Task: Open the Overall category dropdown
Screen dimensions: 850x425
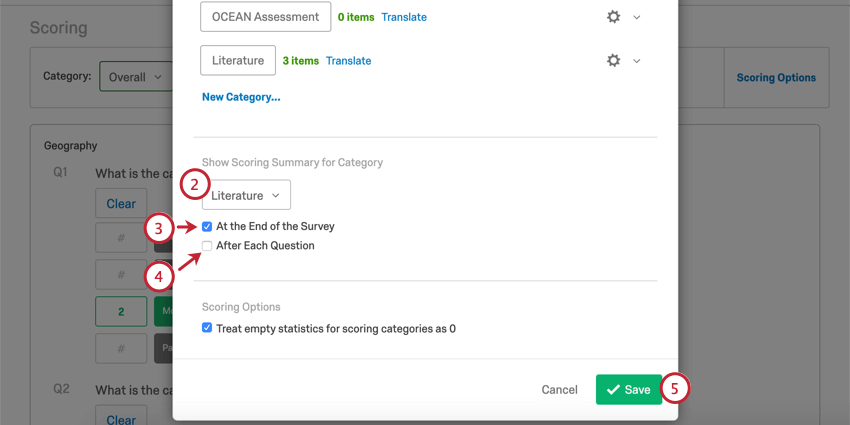Action: coord(136,77)
